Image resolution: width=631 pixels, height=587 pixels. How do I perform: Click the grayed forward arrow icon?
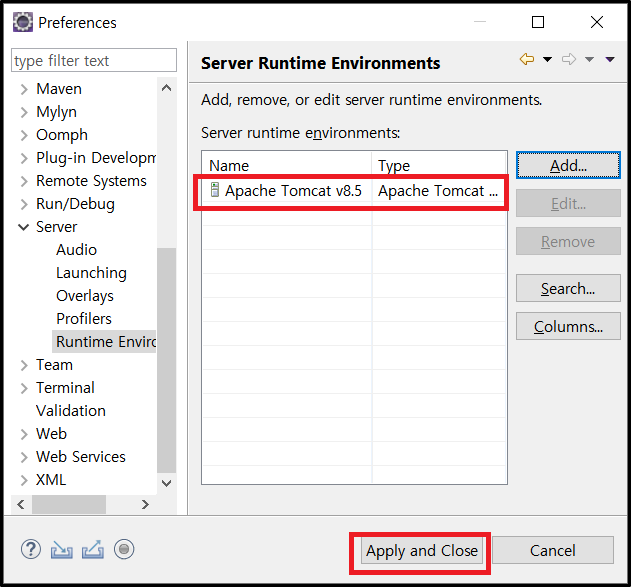point(569,59)
